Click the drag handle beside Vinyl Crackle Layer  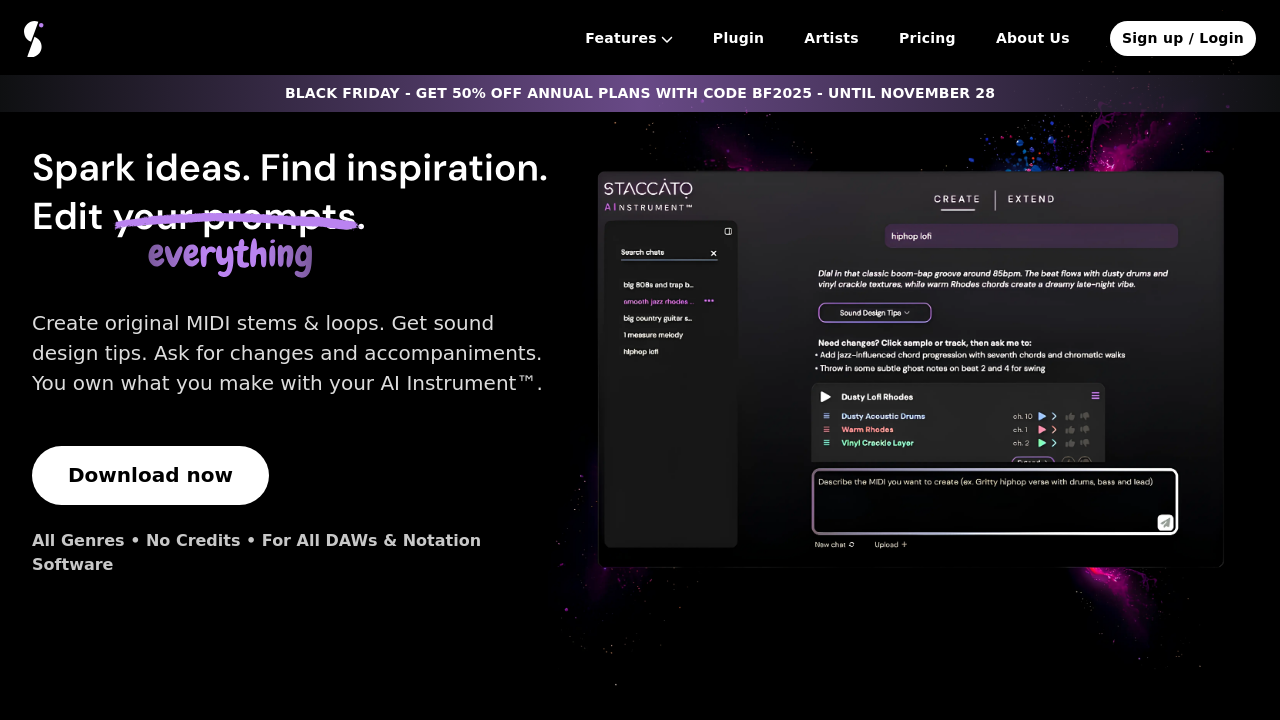pyautogui.click(x=826, y=443)
